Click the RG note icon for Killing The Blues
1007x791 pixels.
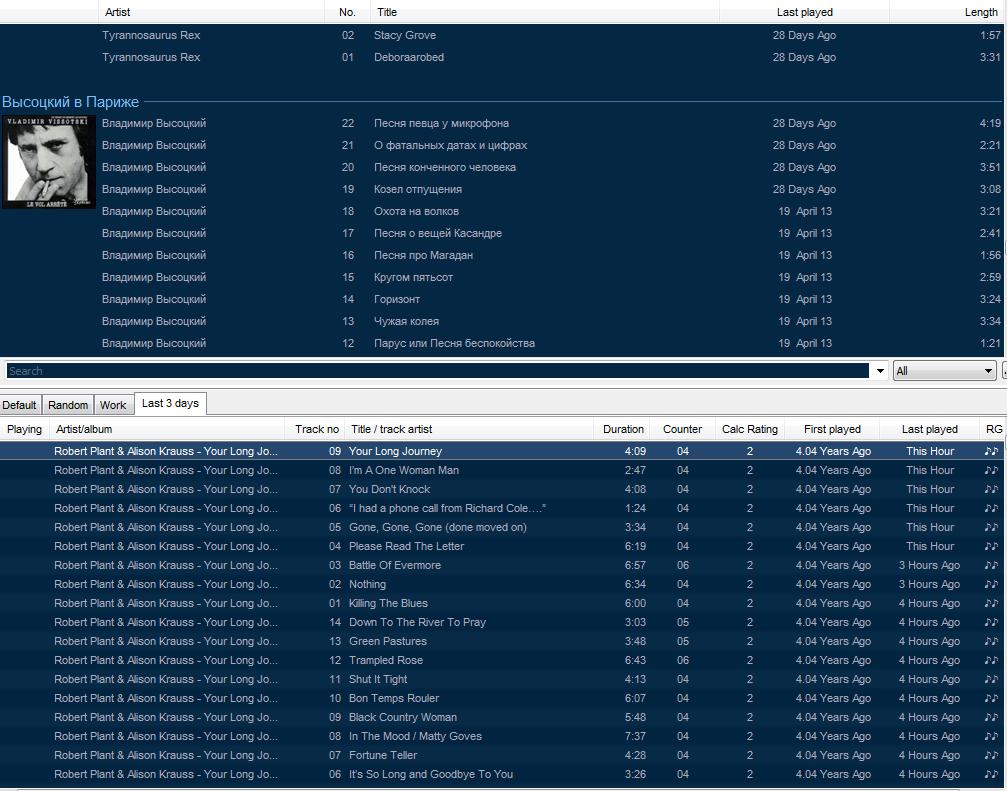991,603
